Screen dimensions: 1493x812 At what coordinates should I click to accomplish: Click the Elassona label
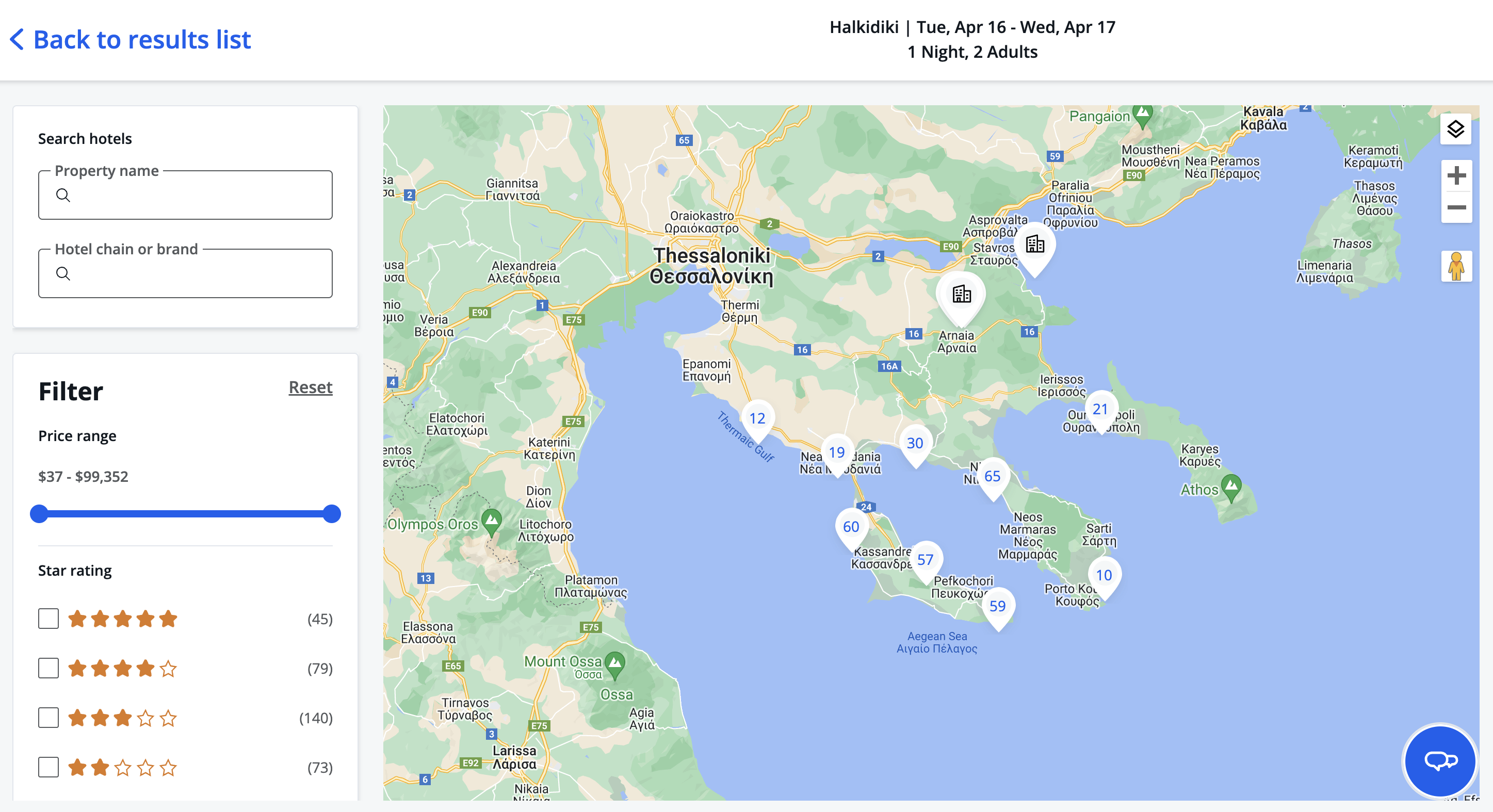428,632
